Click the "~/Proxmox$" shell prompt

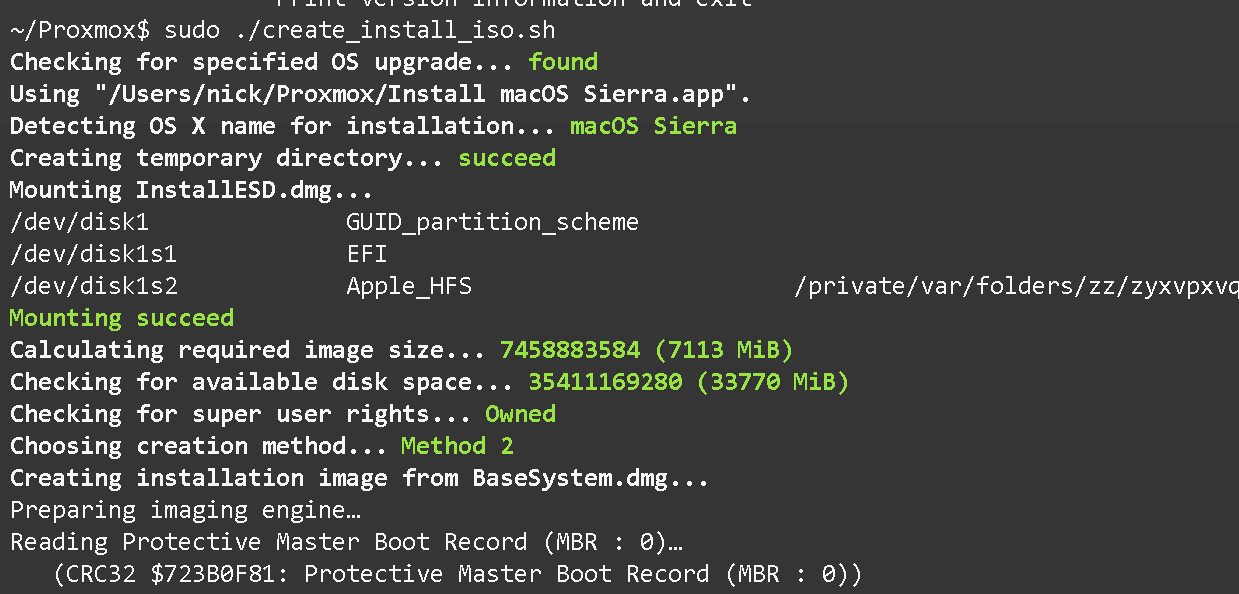pyautogui.click(x=80, y=30)
